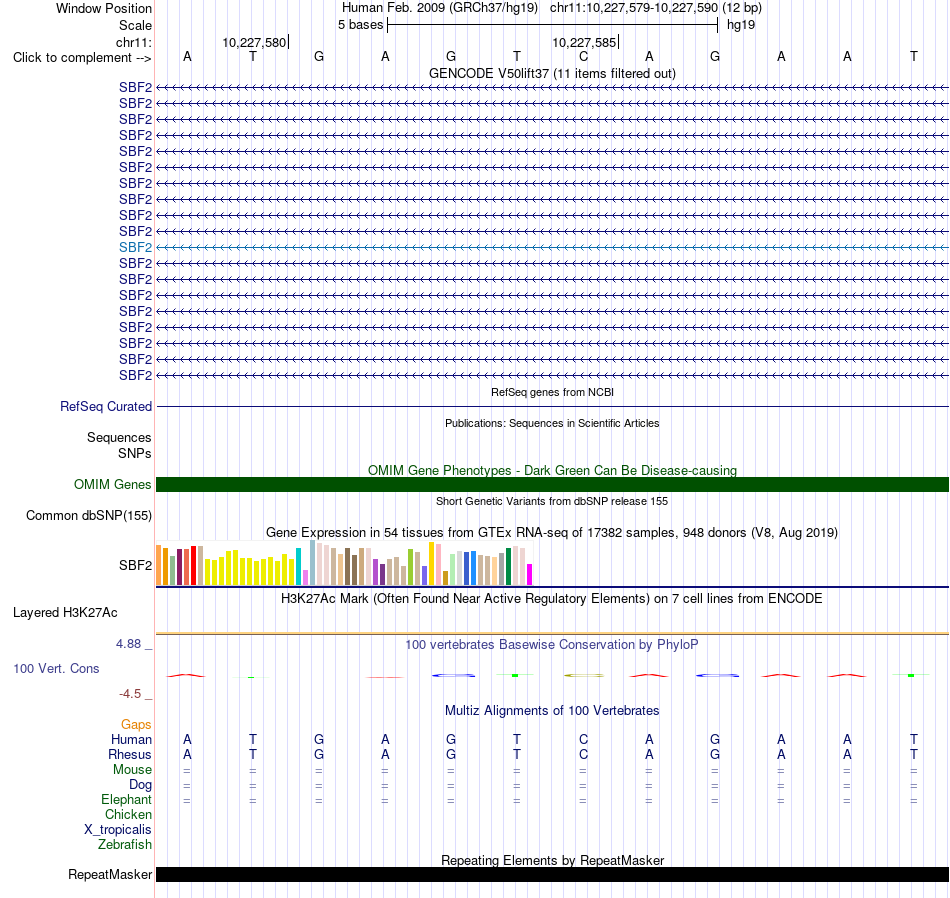Click the black RepeatMasker bar
Viewport: 950px width, 898px height.
[552, 874]
